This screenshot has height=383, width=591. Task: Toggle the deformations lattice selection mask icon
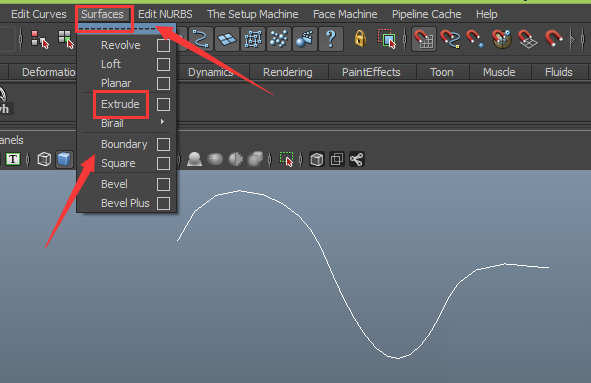253,39
